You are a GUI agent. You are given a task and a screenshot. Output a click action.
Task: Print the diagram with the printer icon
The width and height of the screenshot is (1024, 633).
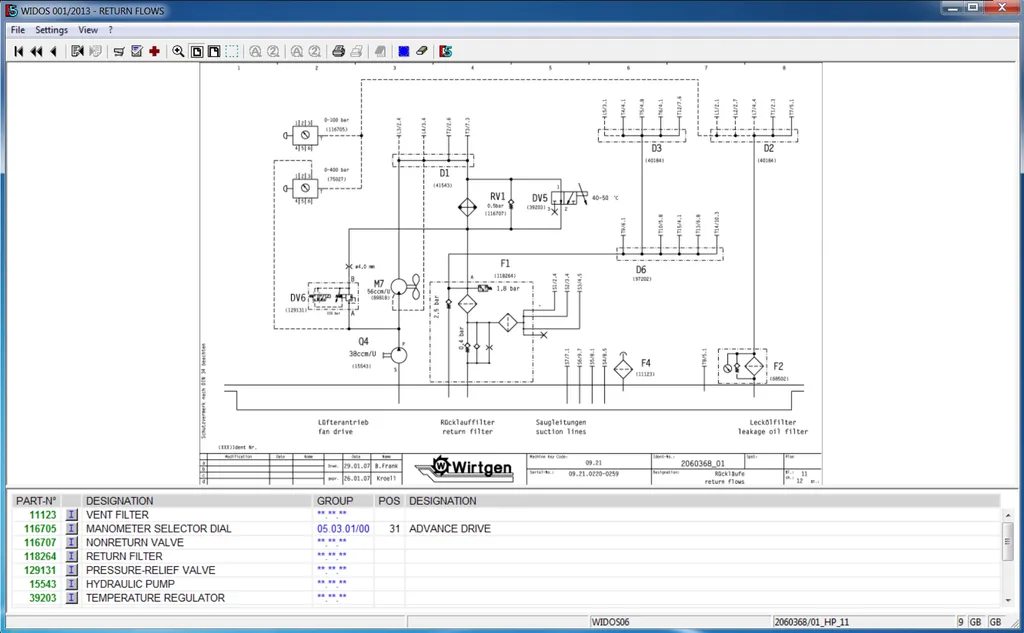pyautogui.click(x=338, y=51)
